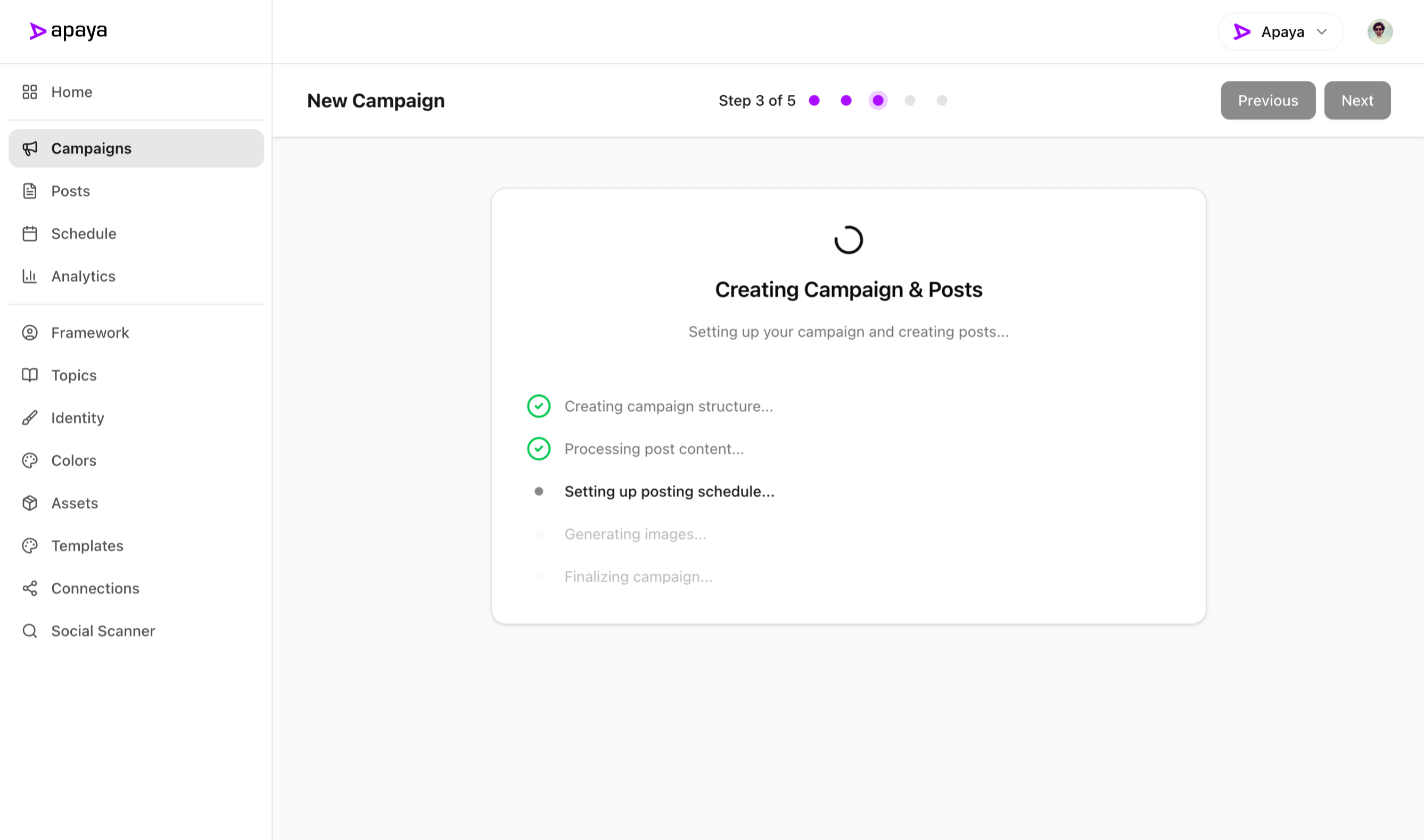Open the user avatar profile menu
The width and height of the screenshot is (1424, 840).
[x=1379, y=32]
